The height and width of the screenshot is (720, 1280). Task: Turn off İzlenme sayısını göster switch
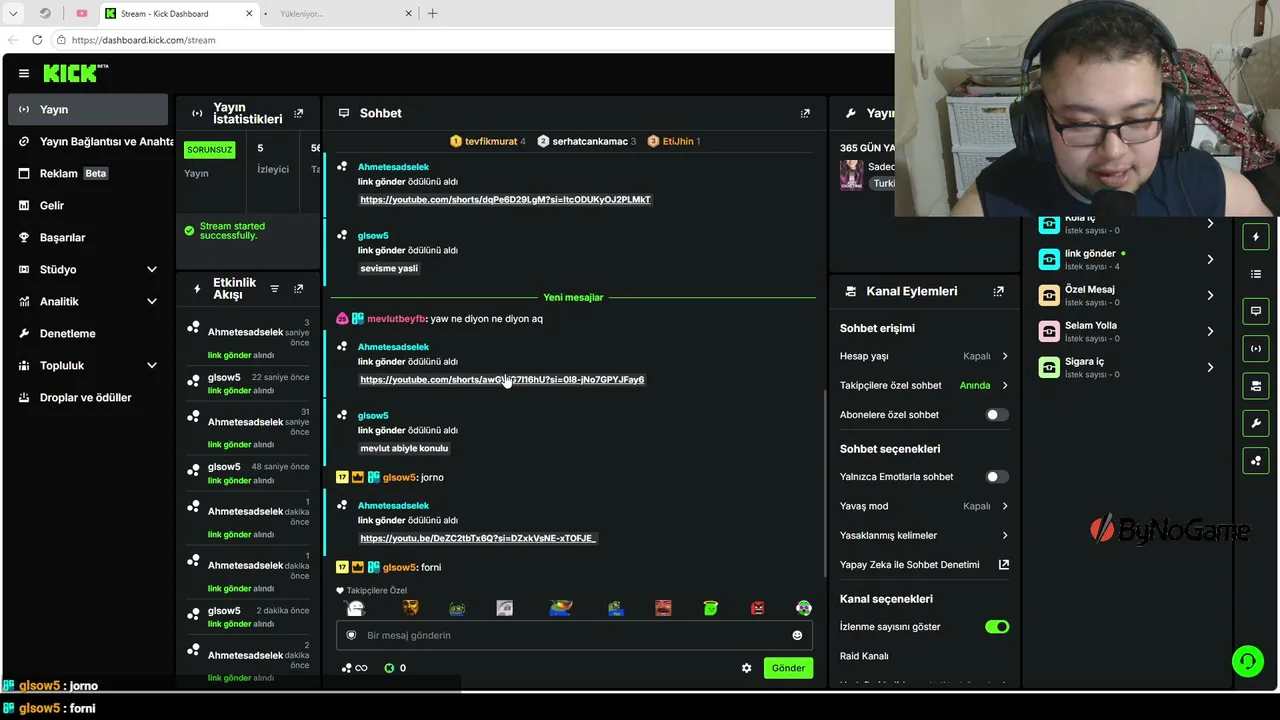click(x=997, y=627)
